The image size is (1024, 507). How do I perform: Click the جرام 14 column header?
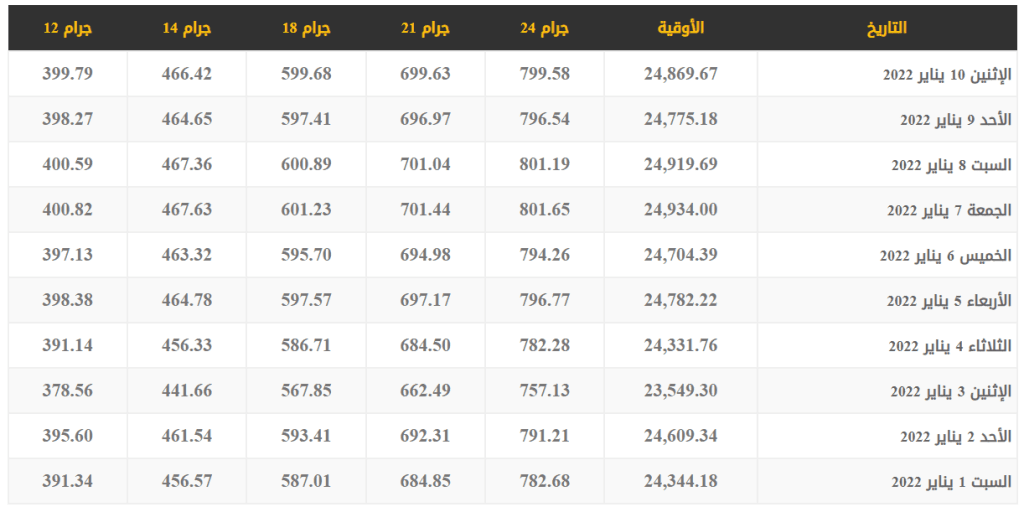pos(187,28)
